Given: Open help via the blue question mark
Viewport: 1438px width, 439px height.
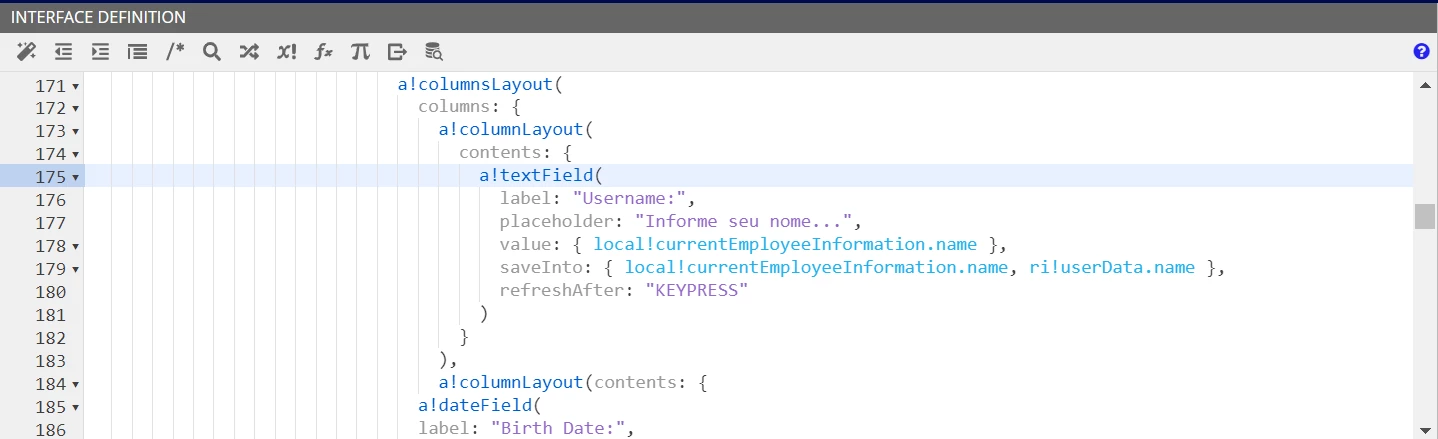Looking at the screenshot, I should tap(1421, 51).
